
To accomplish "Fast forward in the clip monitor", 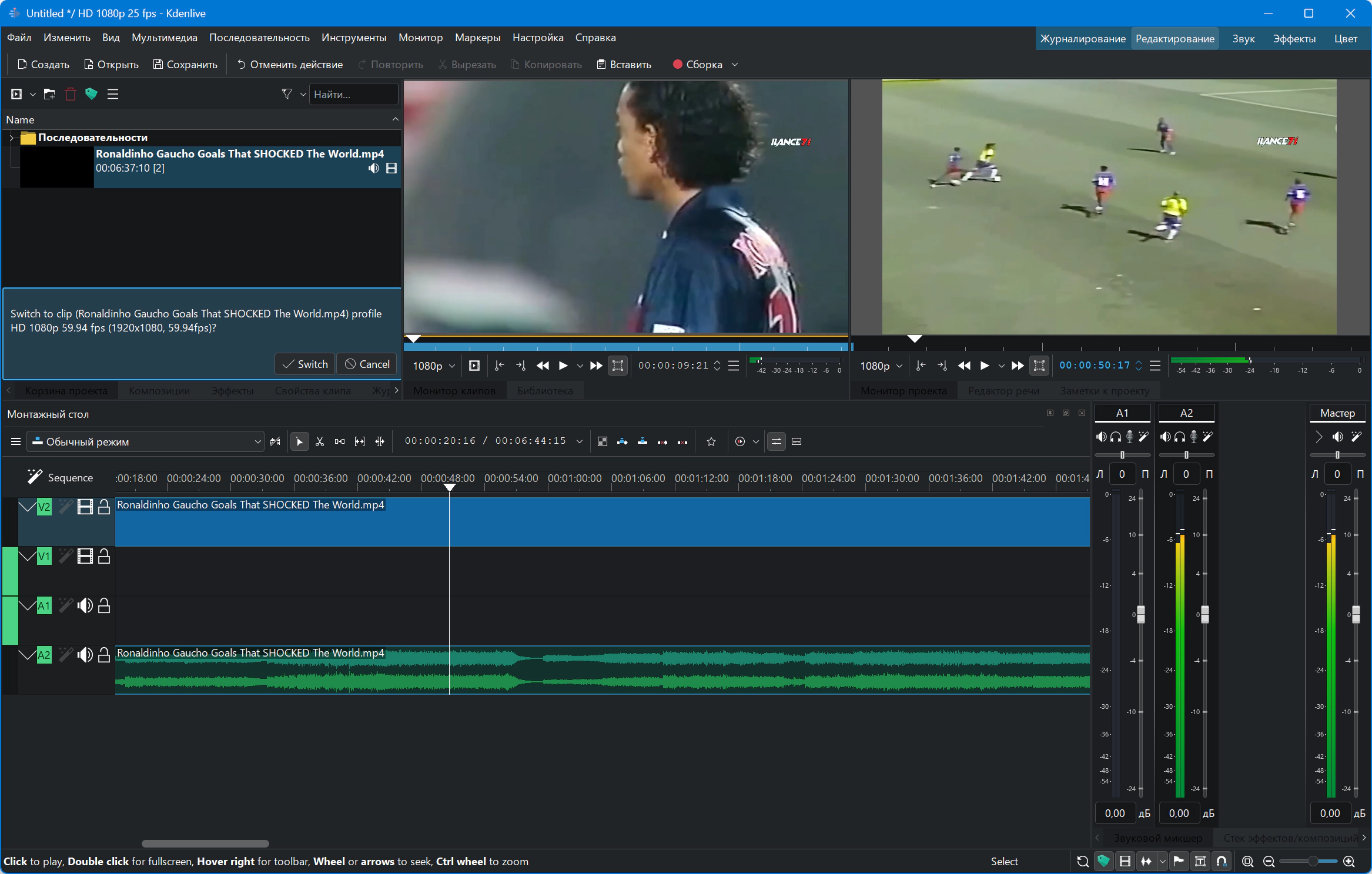I will point(596,366).
